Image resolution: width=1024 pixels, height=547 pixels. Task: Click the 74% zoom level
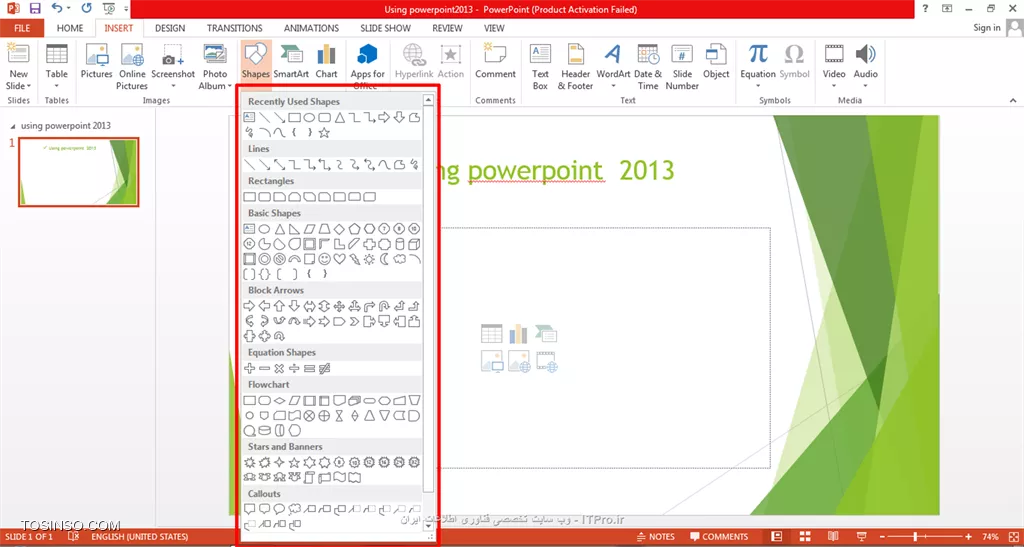(990, 537)
